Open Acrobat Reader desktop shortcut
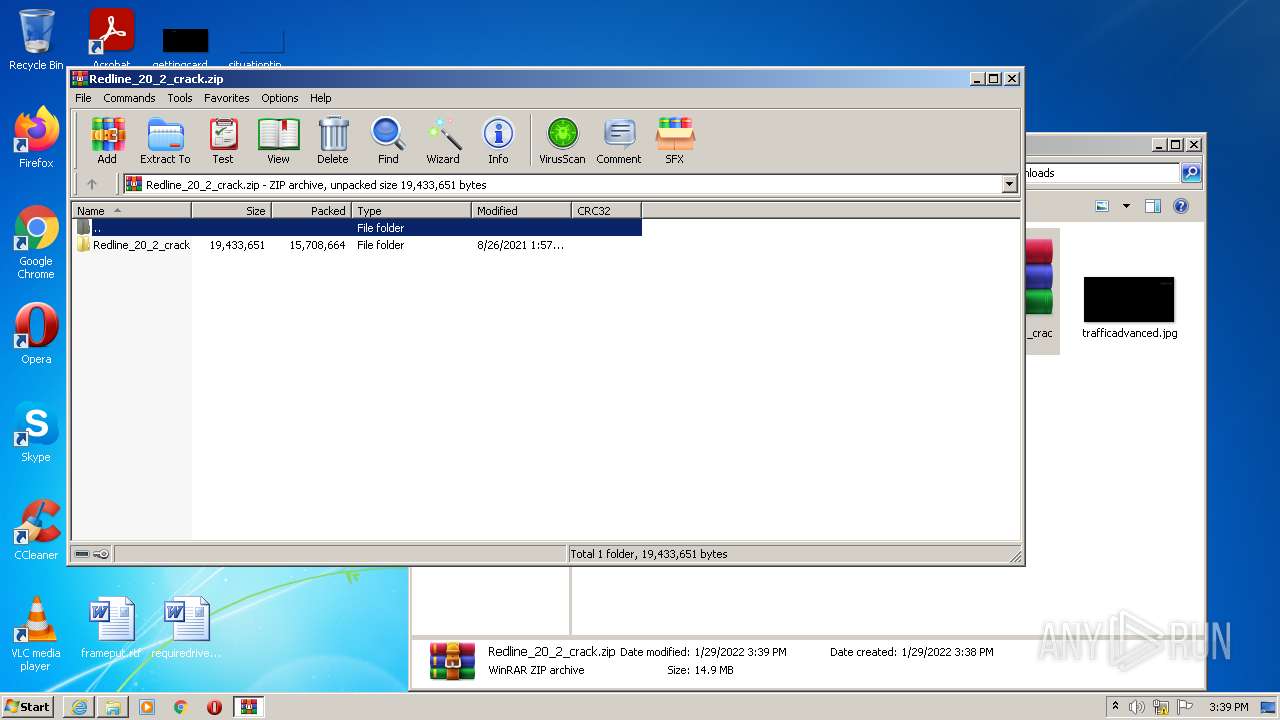Screen dimensions: 1280x720 tap(111, 38)
